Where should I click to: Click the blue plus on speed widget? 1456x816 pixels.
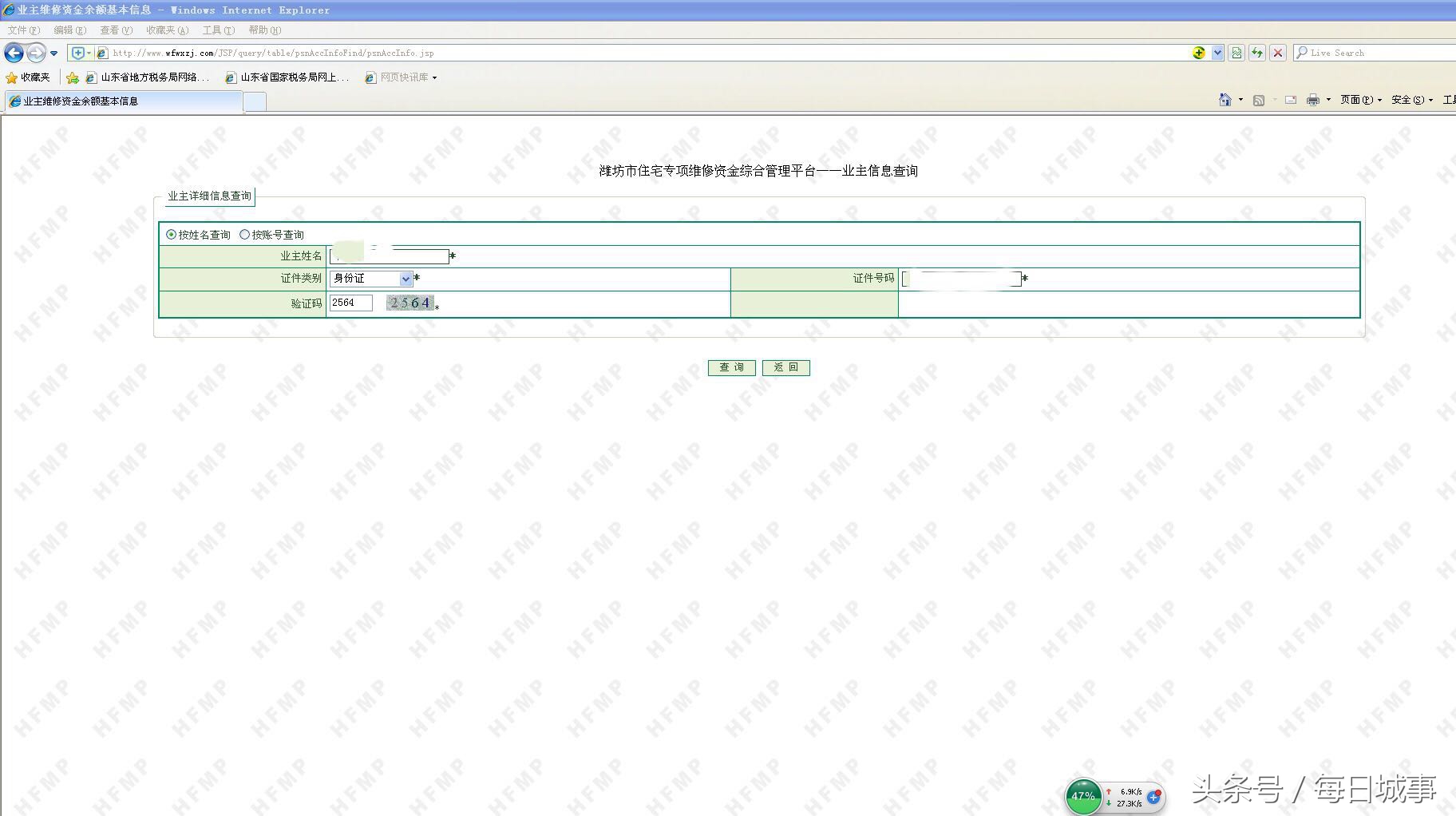coord(1153,797)
